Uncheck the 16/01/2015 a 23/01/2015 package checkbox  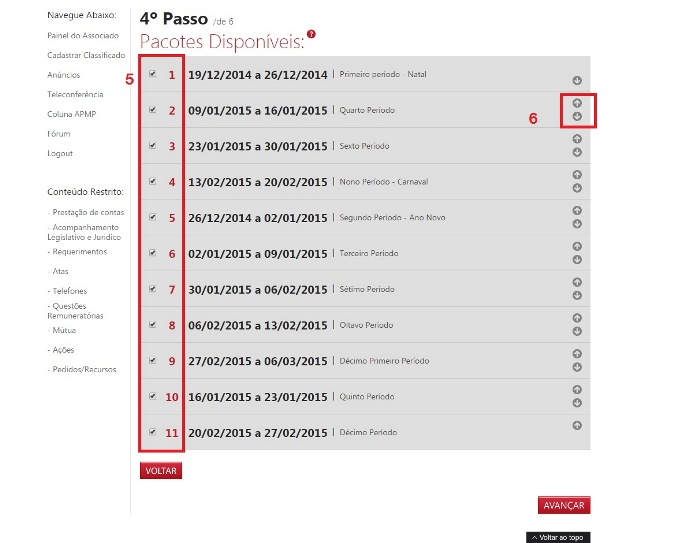(153, 396)
